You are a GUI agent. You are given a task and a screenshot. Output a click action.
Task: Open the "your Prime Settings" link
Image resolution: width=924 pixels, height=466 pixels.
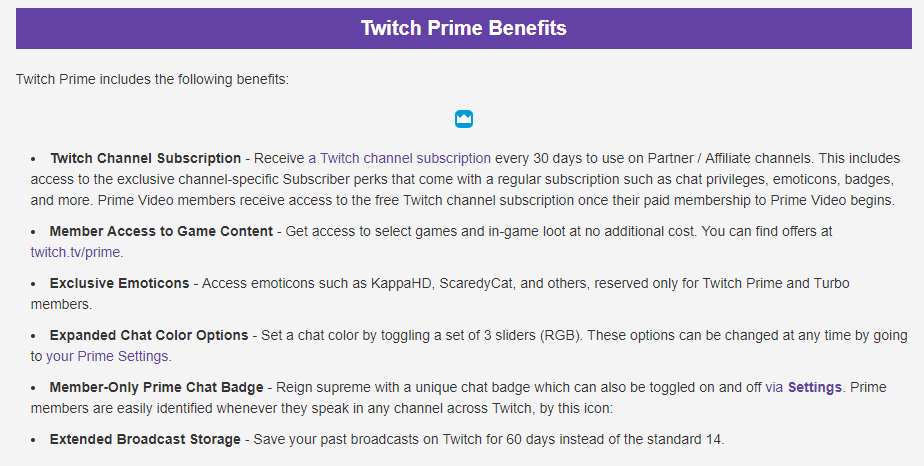click(108, 356)
